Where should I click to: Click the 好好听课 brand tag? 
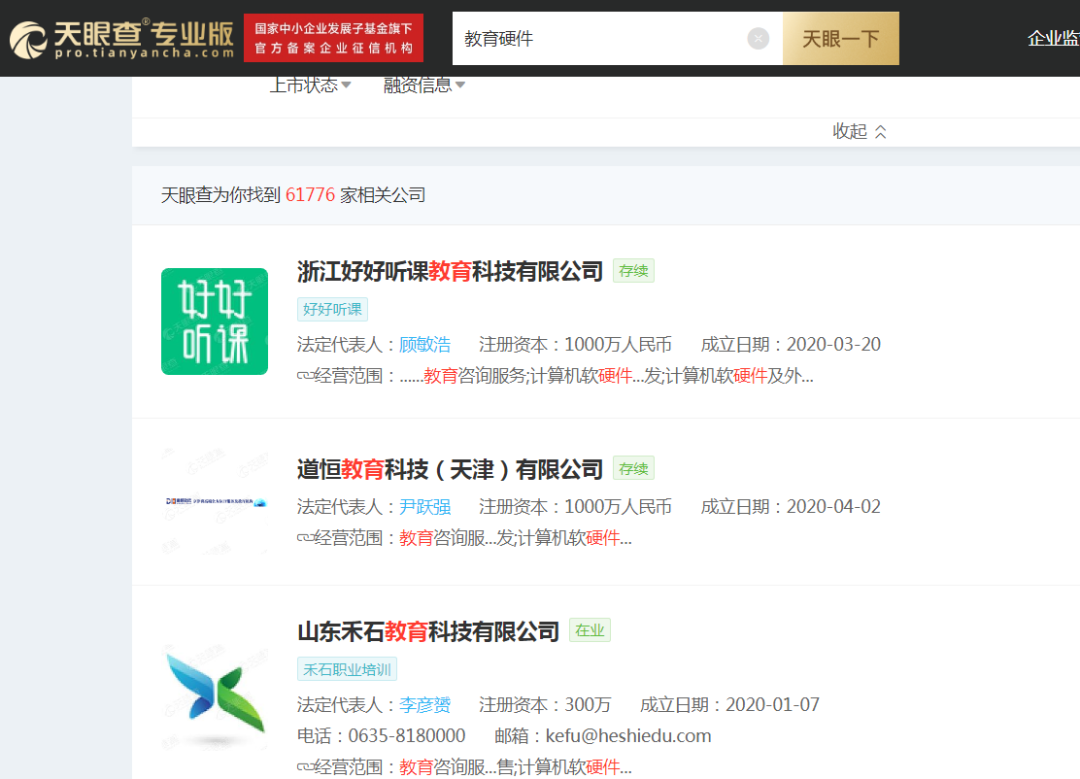(x=332, y=309)
